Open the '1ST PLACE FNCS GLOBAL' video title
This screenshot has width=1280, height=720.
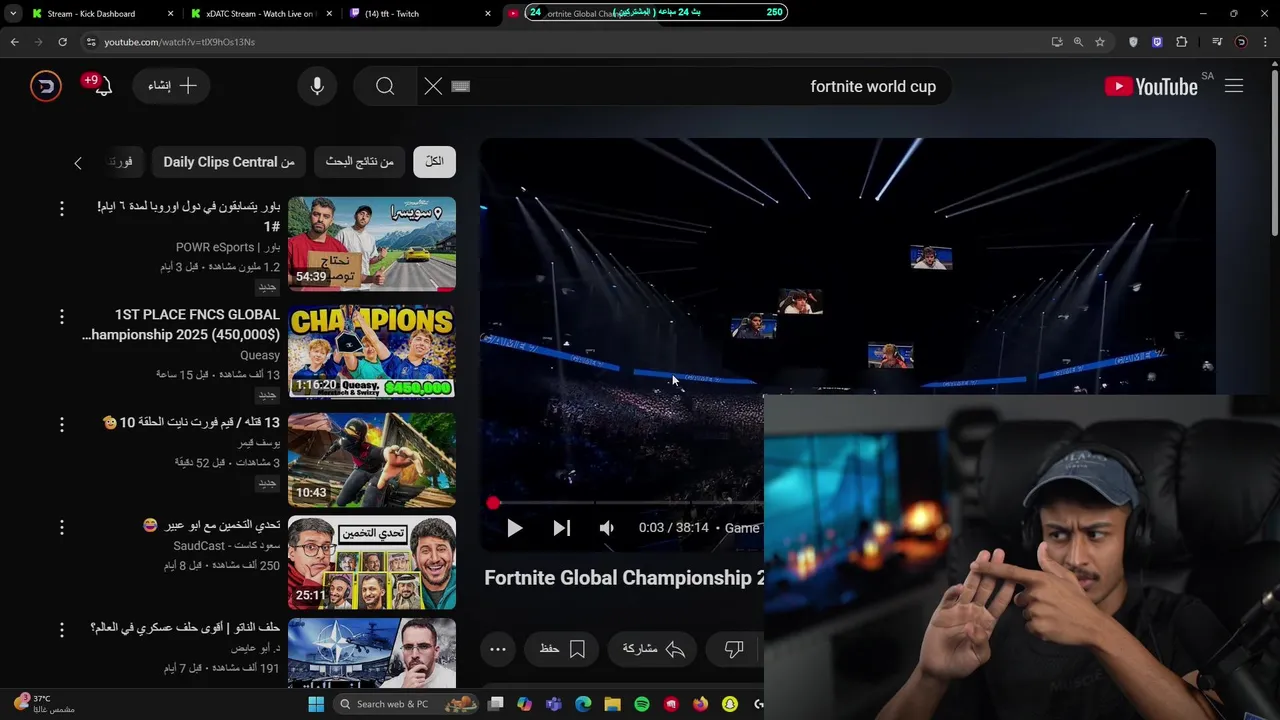click(x=181, y=324)
